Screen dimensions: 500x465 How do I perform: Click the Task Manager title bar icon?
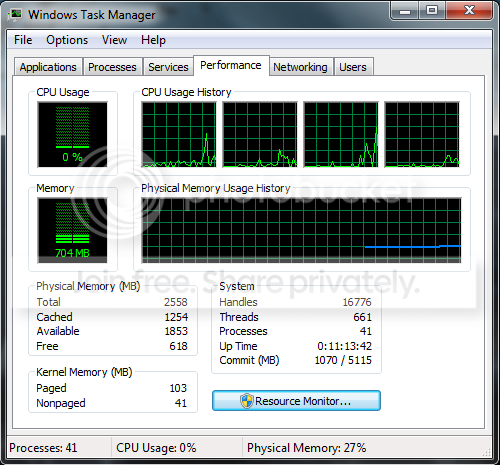(x=16, y=14)
